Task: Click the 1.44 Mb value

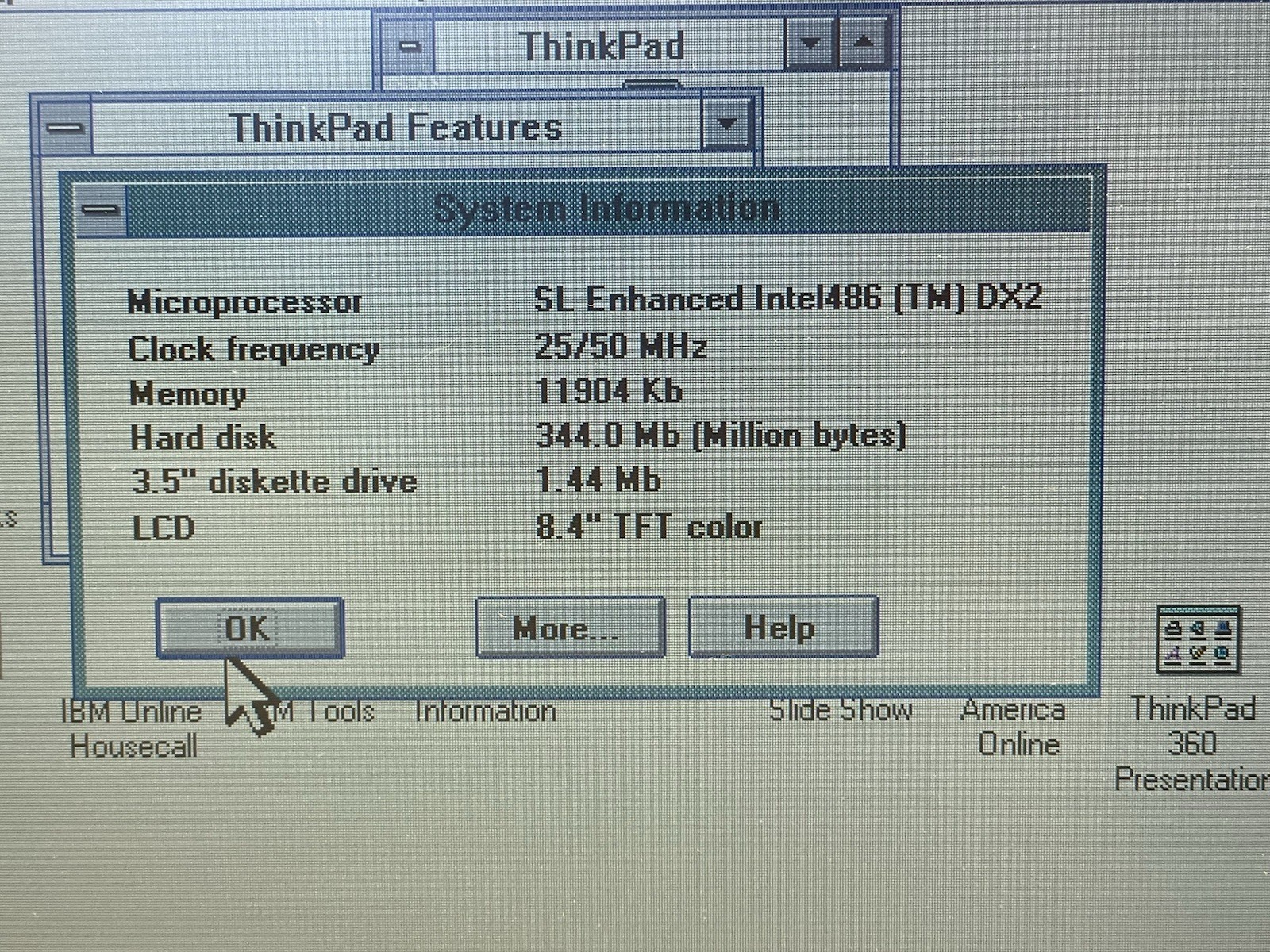Action: pyautogui.click(x=598, y=479)
